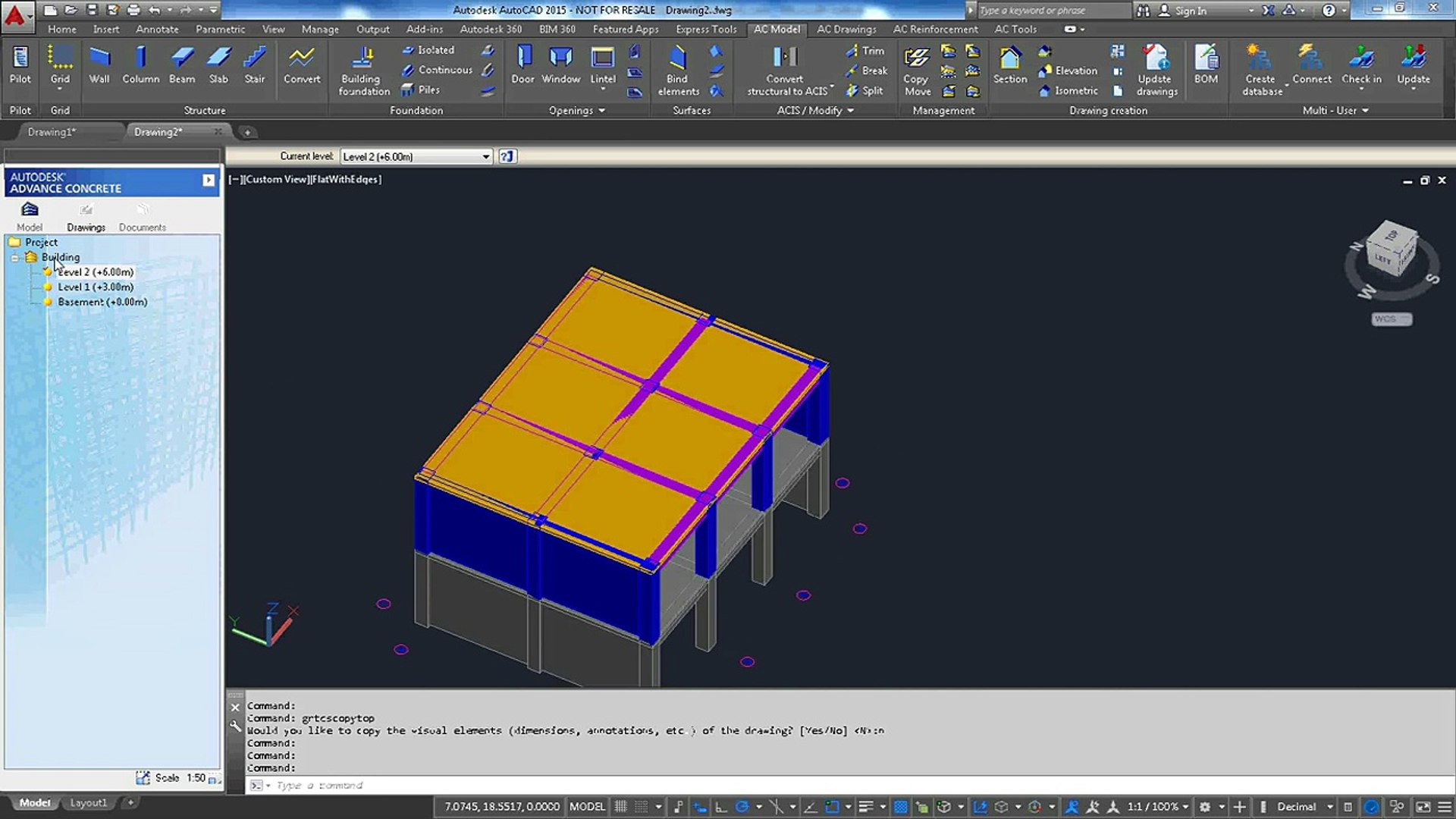Viewport: 1456px width, 819px height.
Task: Insert a Door opening
Action: pos(522,64)
